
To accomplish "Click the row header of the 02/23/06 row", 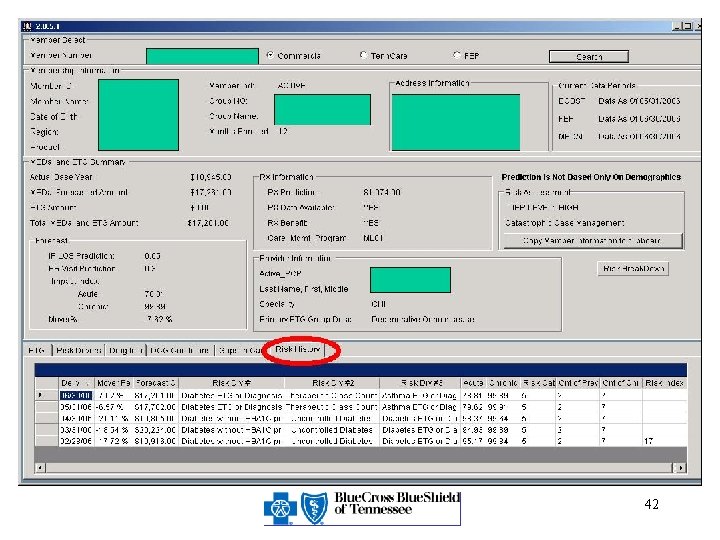I will point(47,441).
